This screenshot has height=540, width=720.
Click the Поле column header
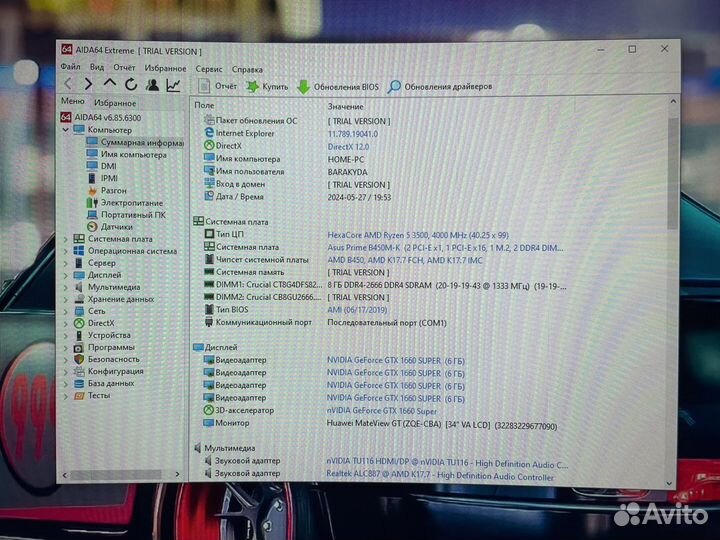pyautogui.click(x=204, y=105)
